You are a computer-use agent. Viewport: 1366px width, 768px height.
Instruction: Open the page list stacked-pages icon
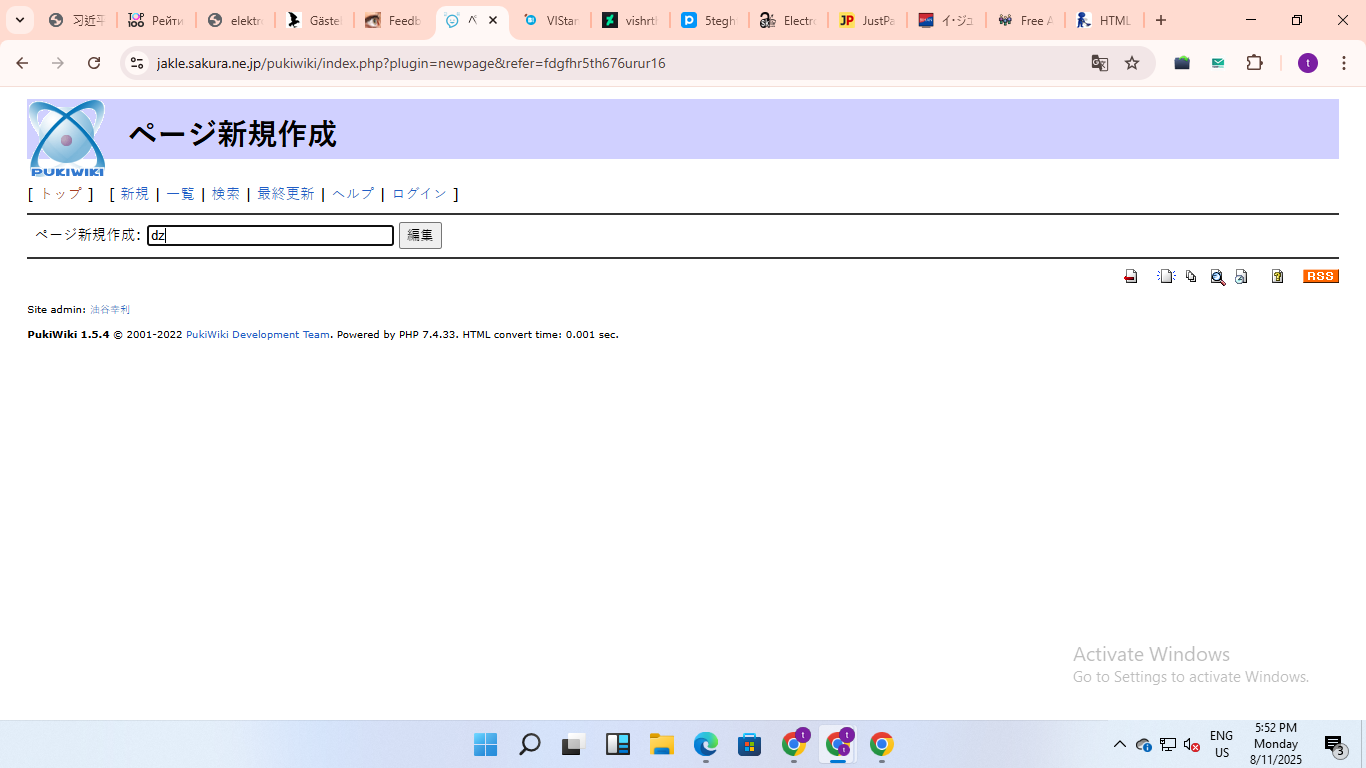click(1191, 277)
